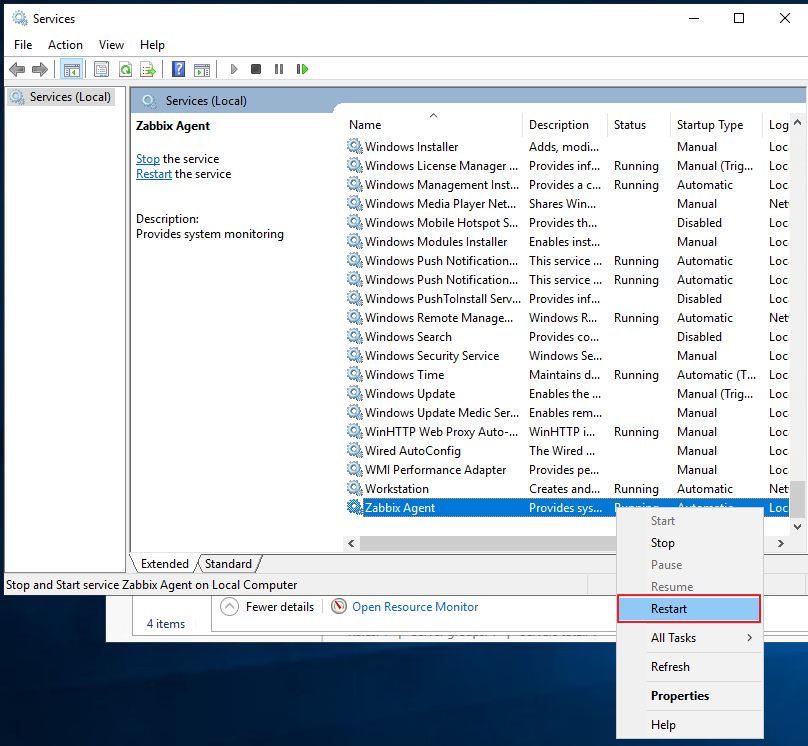Sort by the Name column header

coord(433,125)
